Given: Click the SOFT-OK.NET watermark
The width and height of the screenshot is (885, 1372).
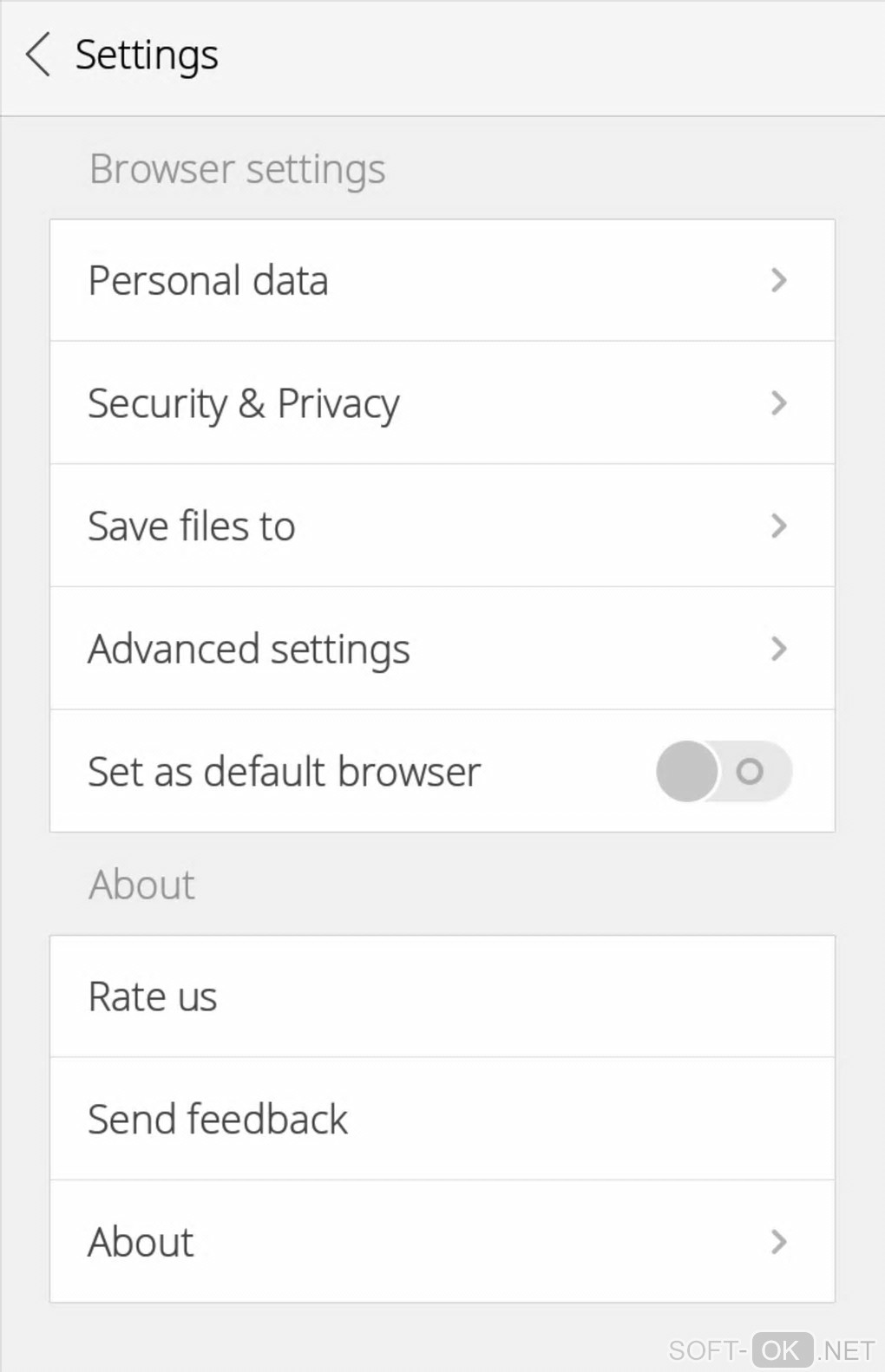Looking at the screenshot, I should (x=771, y=1349).
